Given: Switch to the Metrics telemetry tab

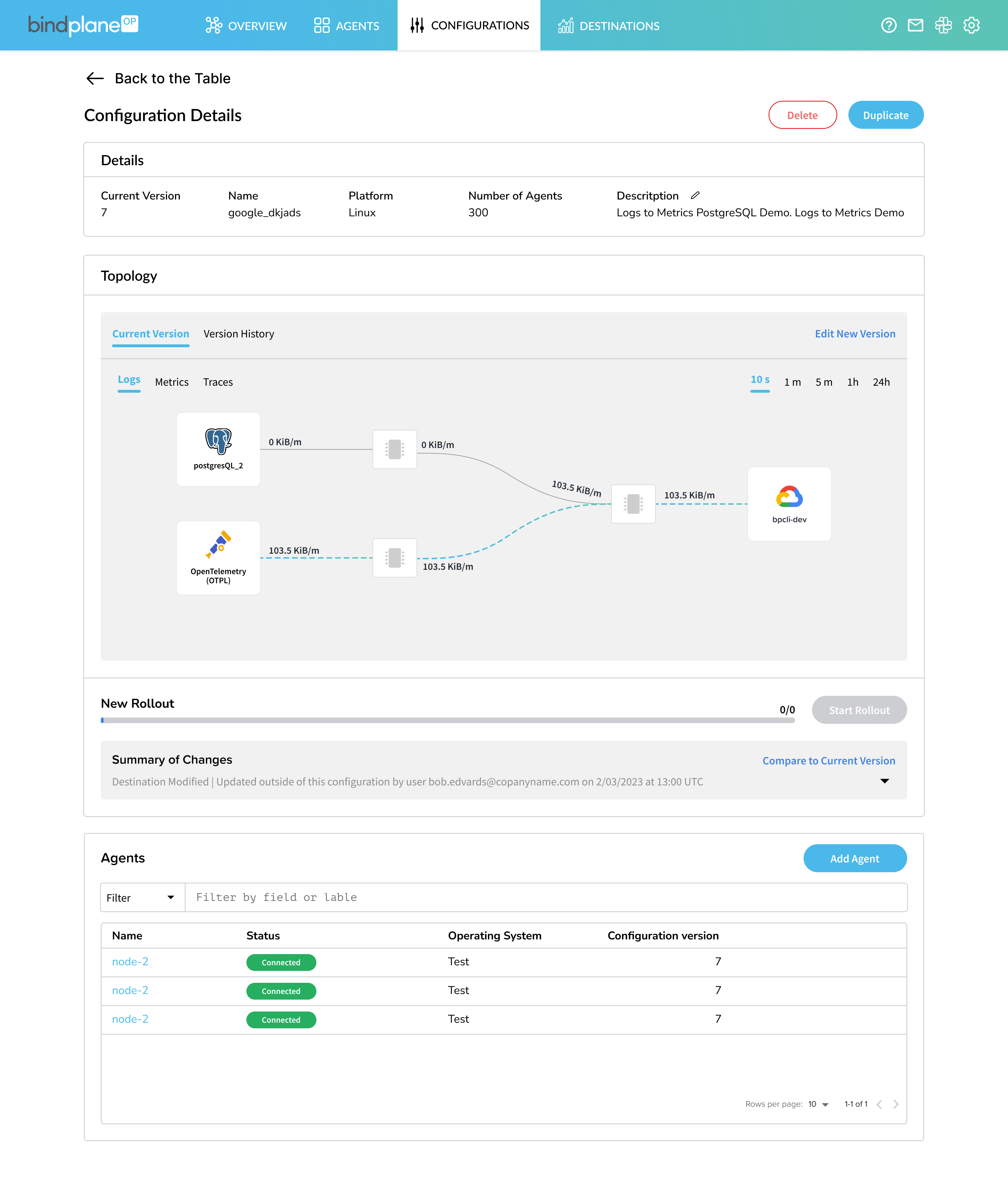Looking at the screenshot, I should coord(171,382).
